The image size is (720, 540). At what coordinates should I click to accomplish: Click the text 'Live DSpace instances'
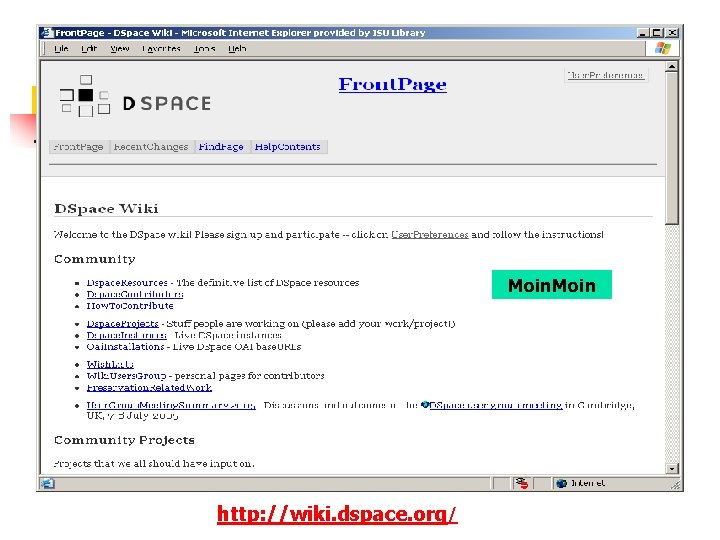[228, 335]
